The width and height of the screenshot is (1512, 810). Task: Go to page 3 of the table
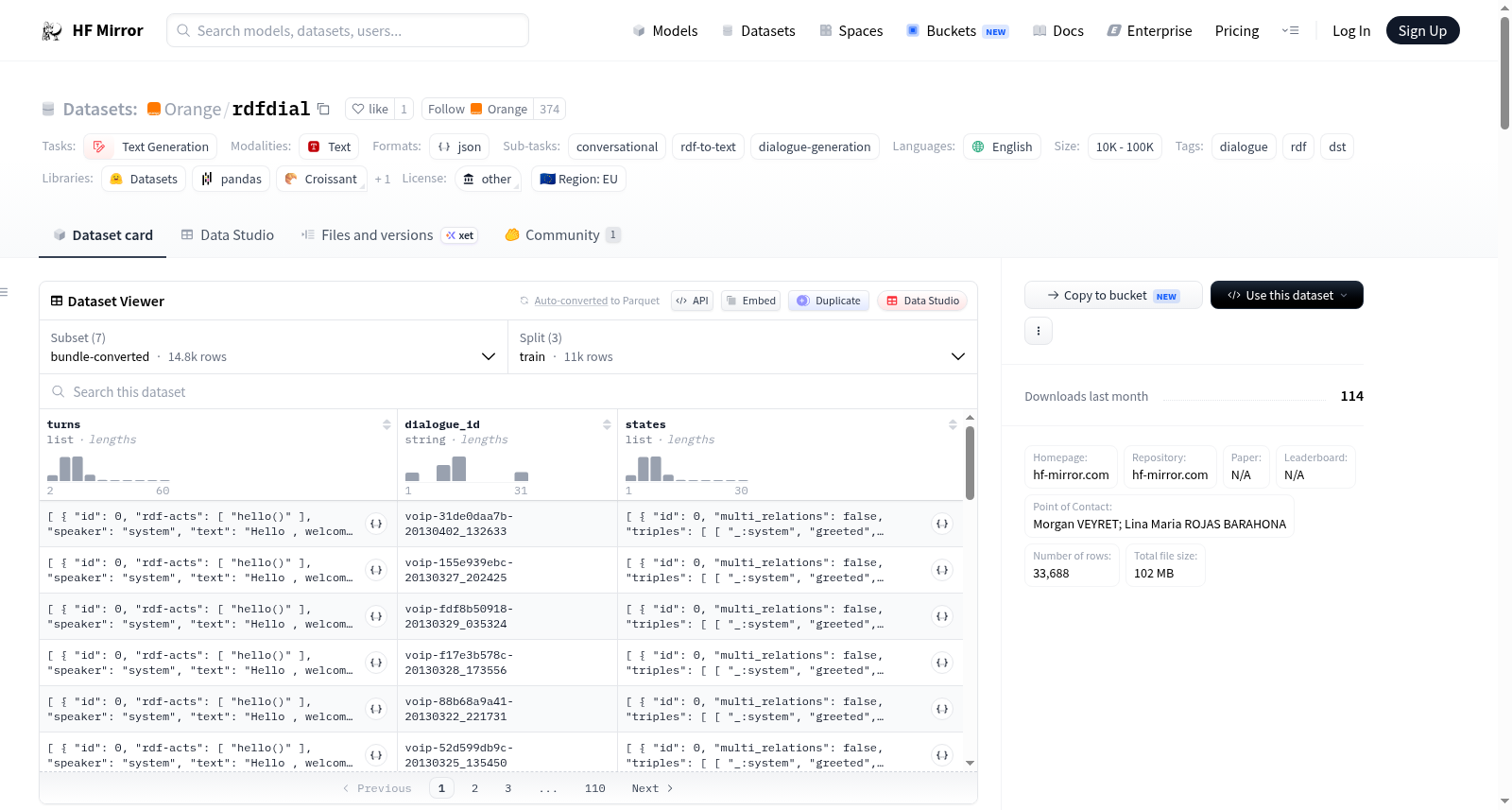508,788
